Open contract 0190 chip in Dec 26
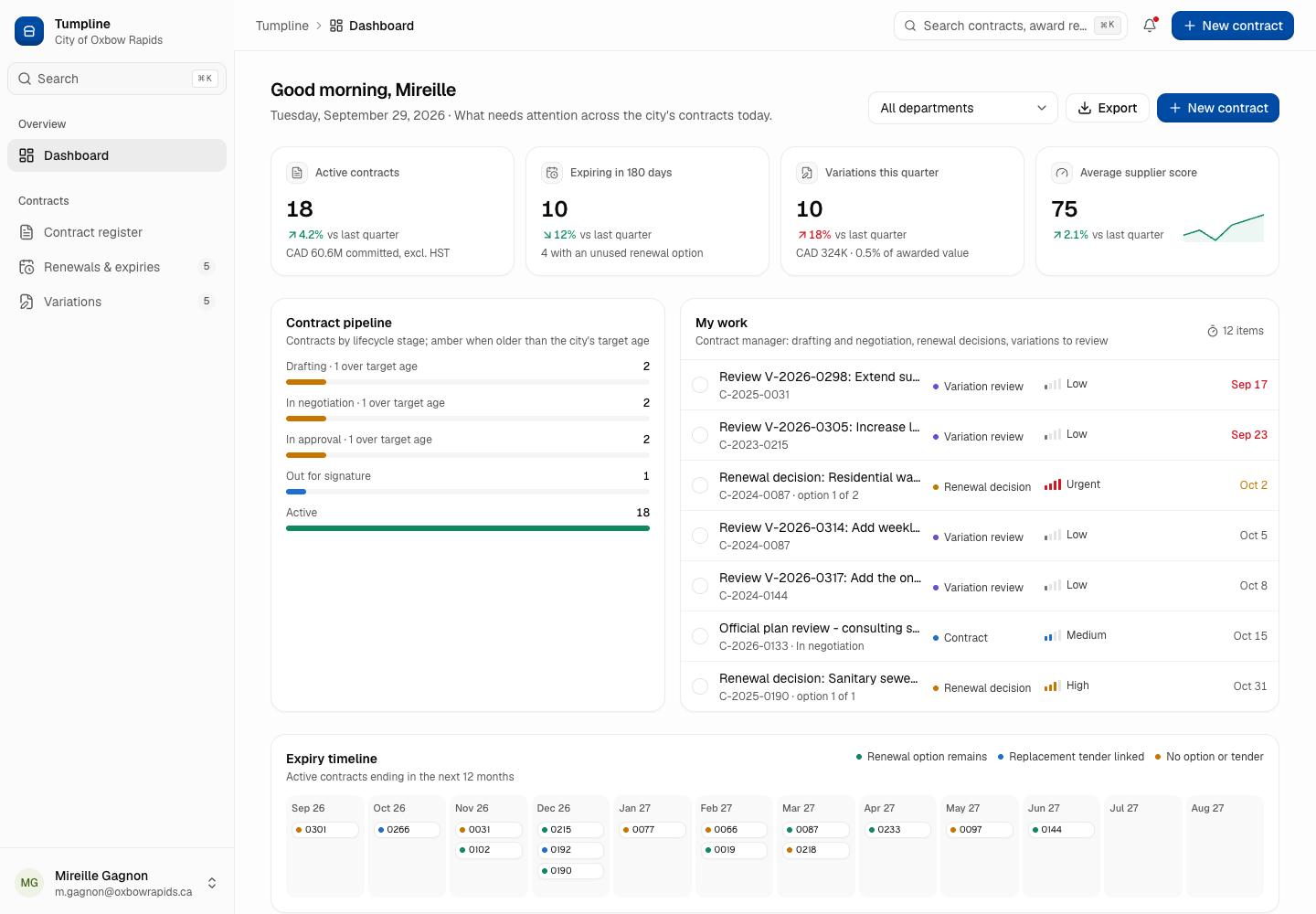This screenshot has height=914, width=1316. 570,870
